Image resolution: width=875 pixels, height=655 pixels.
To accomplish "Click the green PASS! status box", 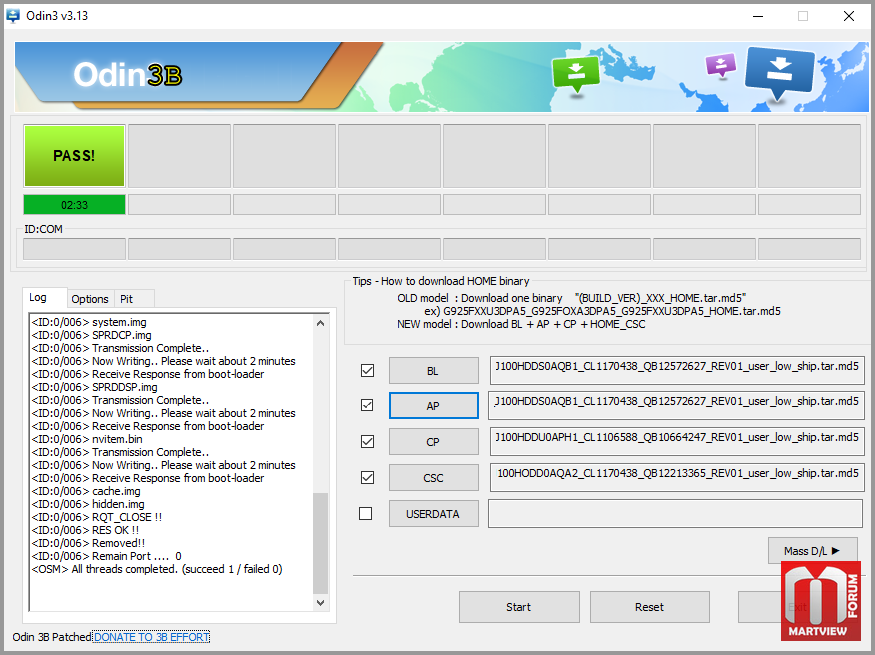I will pyautogui.click(x=74, y=156).
